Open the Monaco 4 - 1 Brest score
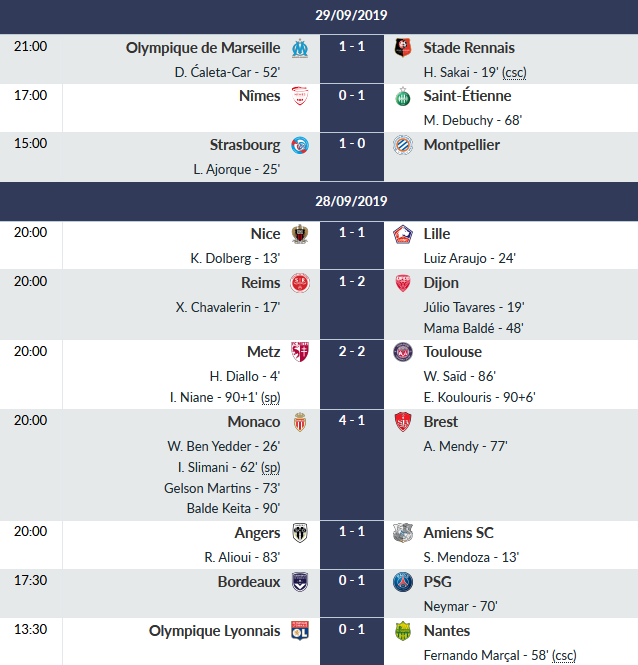Viewport: 638px width, 665px height. coord(351,422)
